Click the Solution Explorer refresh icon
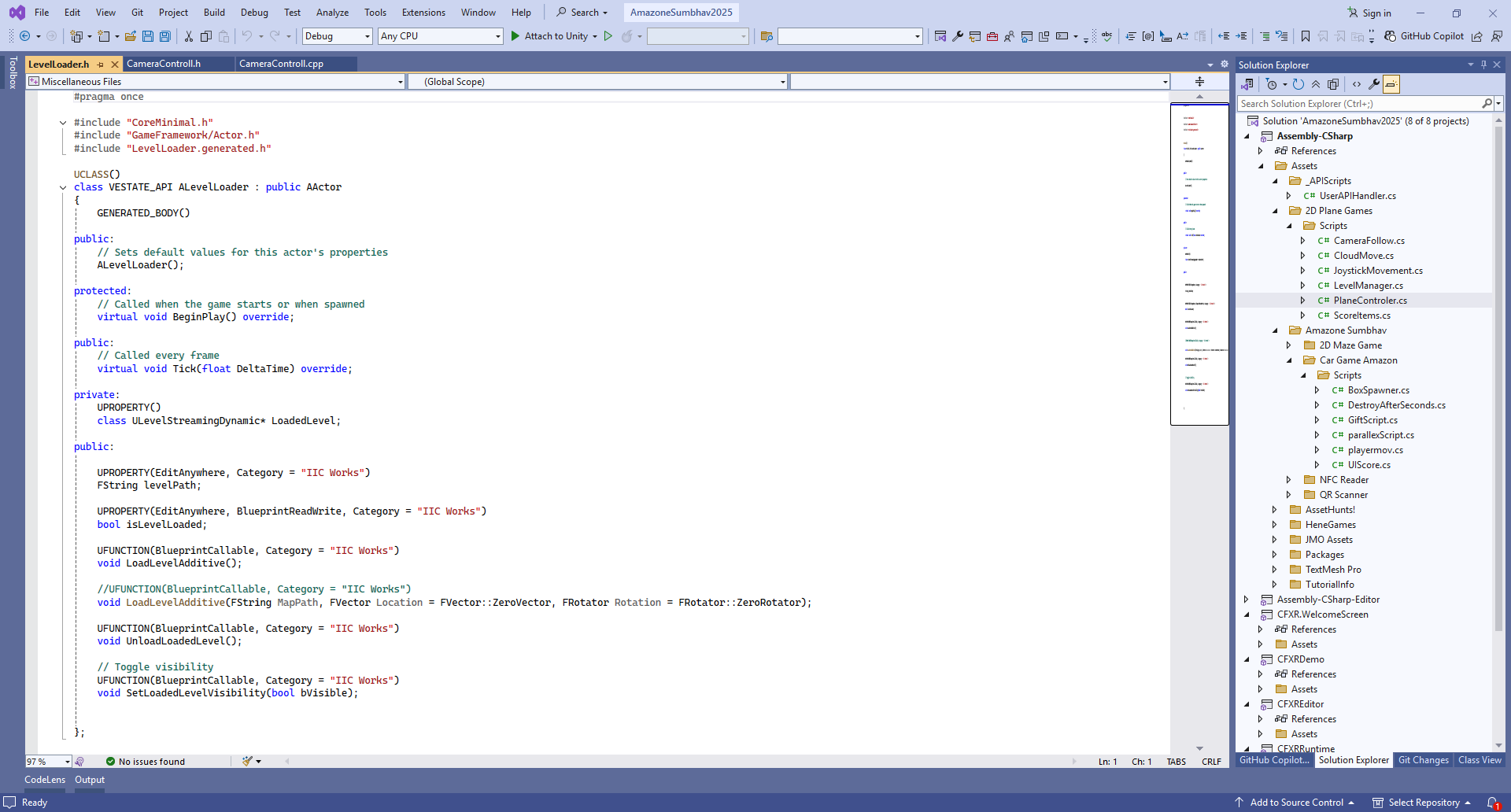 click(x=1299, y=84)
